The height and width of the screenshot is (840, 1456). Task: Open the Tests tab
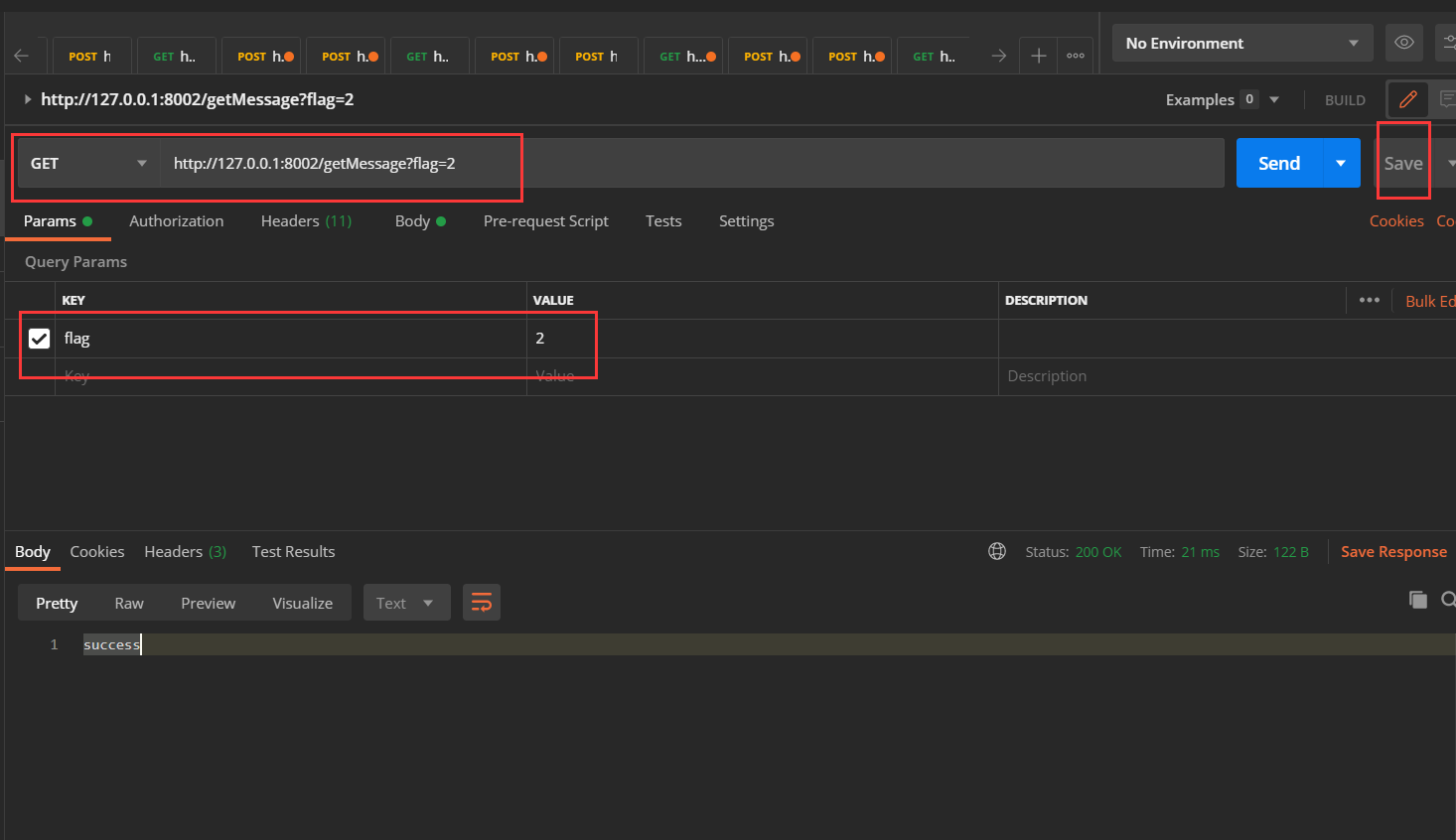pos(663,220)
